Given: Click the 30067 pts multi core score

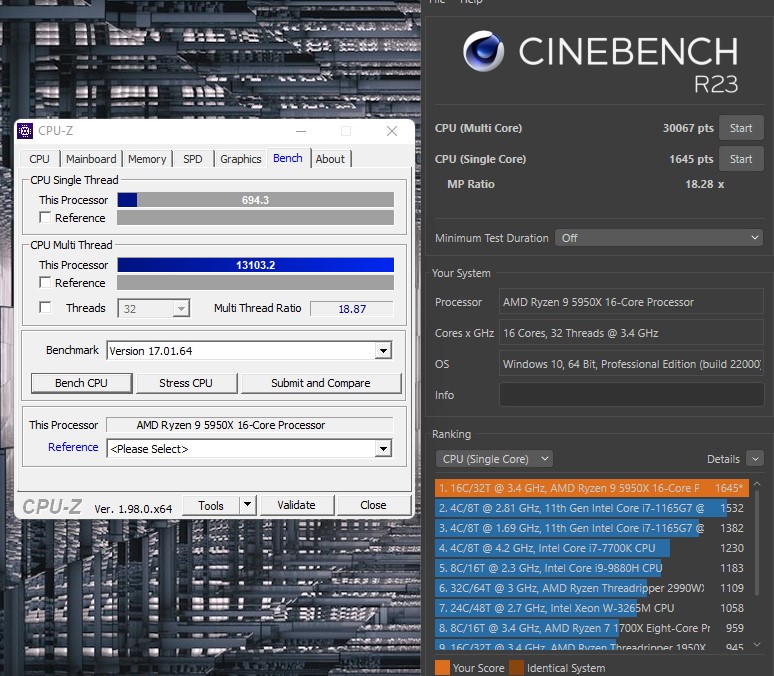Looking at the screenshot, I should pyautogui.click(x=688, y=128).
